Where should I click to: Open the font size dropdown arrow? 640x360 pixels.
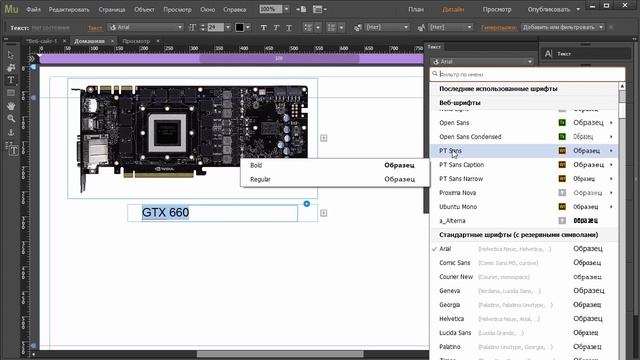tap(228, 27)
